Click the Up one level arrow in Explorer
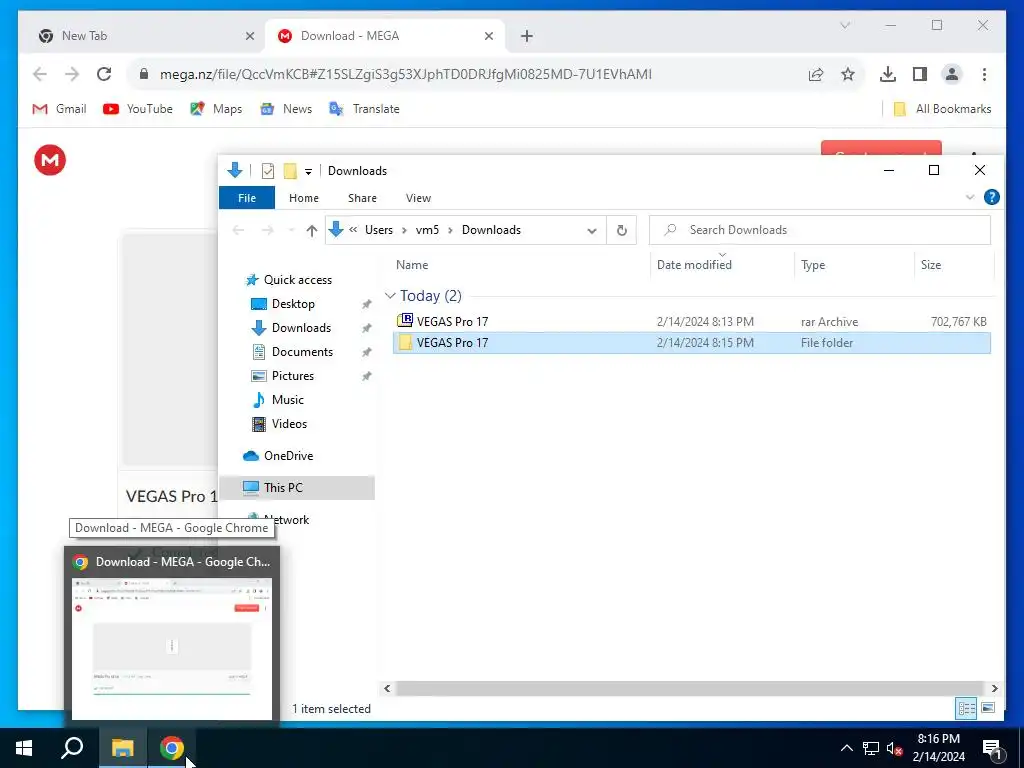The width and height of the screenshot is (1024, 768). point(312,231)
